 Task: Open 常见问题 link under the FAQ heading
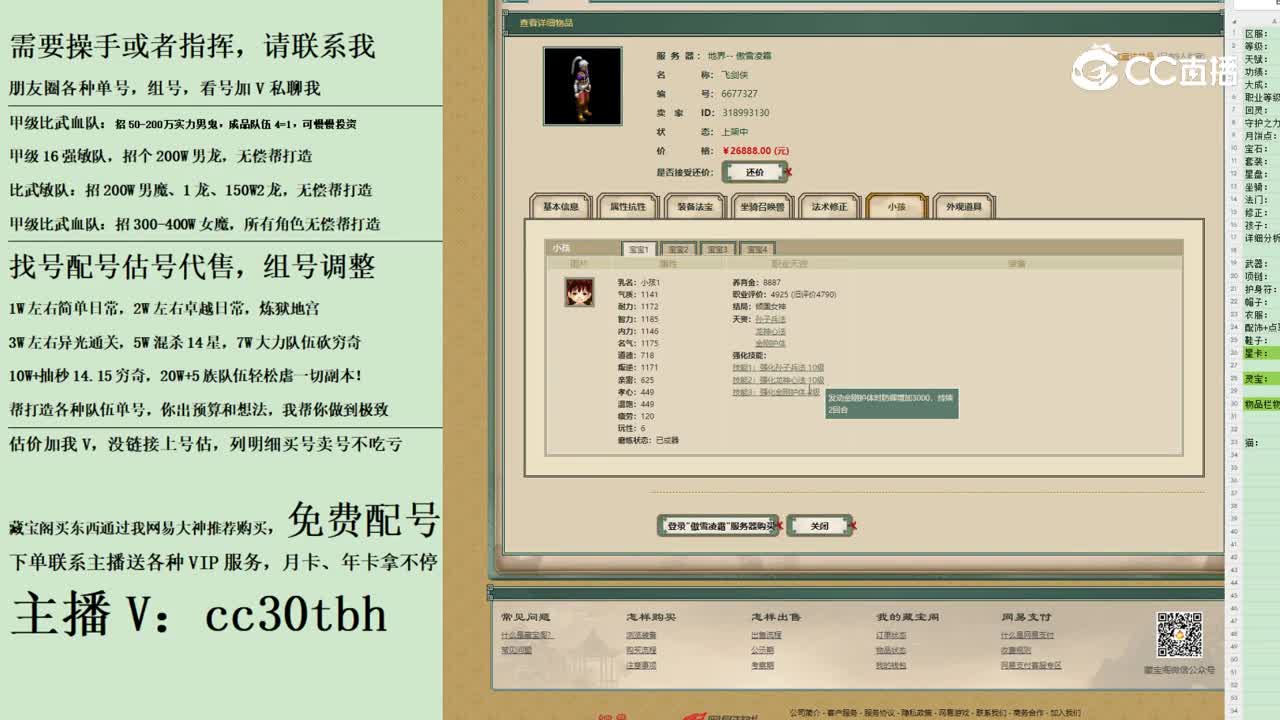point(517,650)
